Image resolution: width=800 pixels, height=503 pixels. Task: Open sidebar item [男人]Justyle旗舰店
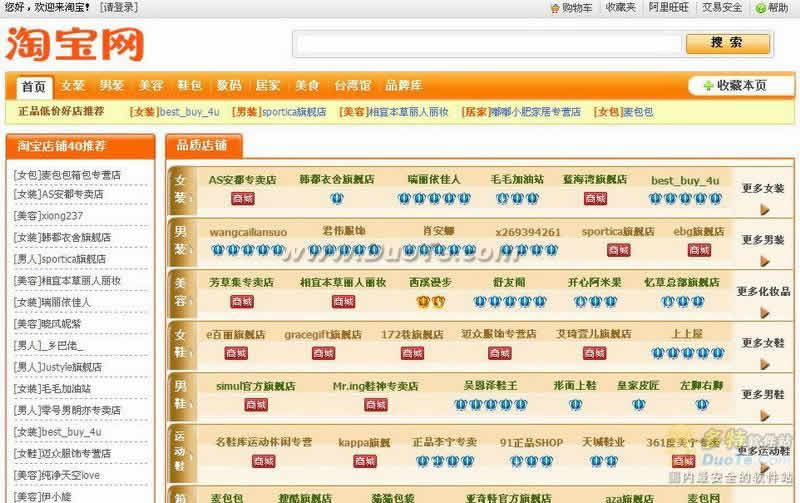[x=58, y=367]
